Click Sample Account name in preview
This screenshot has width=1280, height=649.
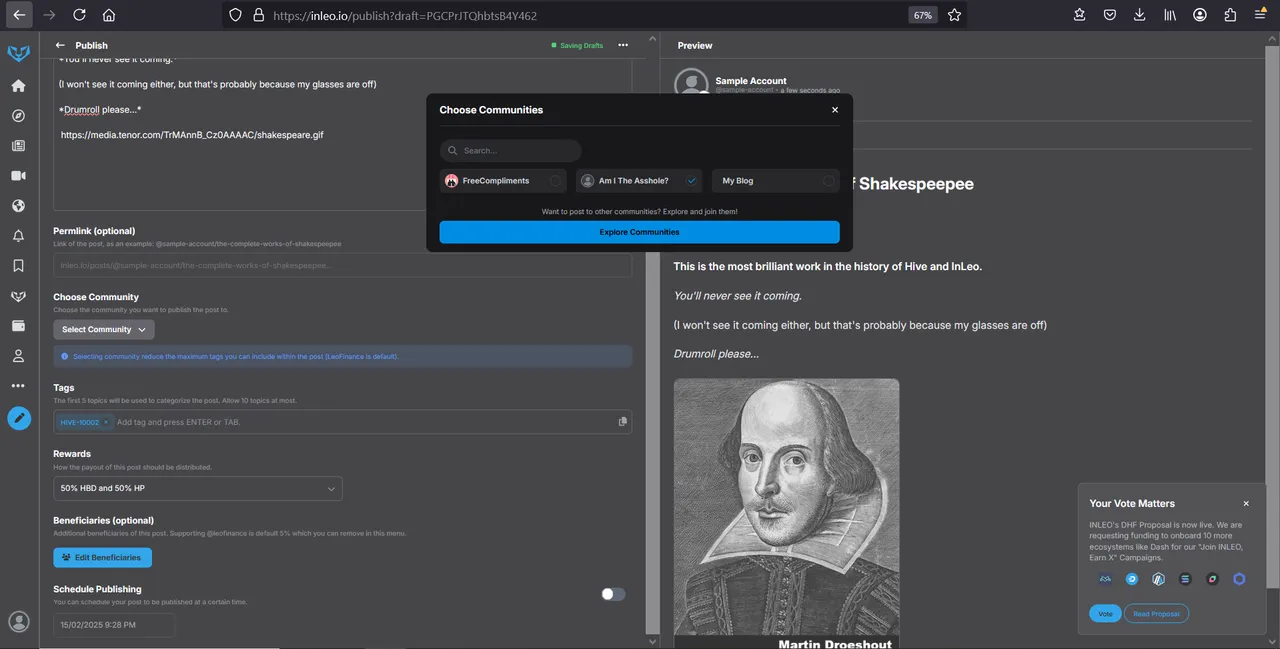pyautogui.click(x=751, y=81)
